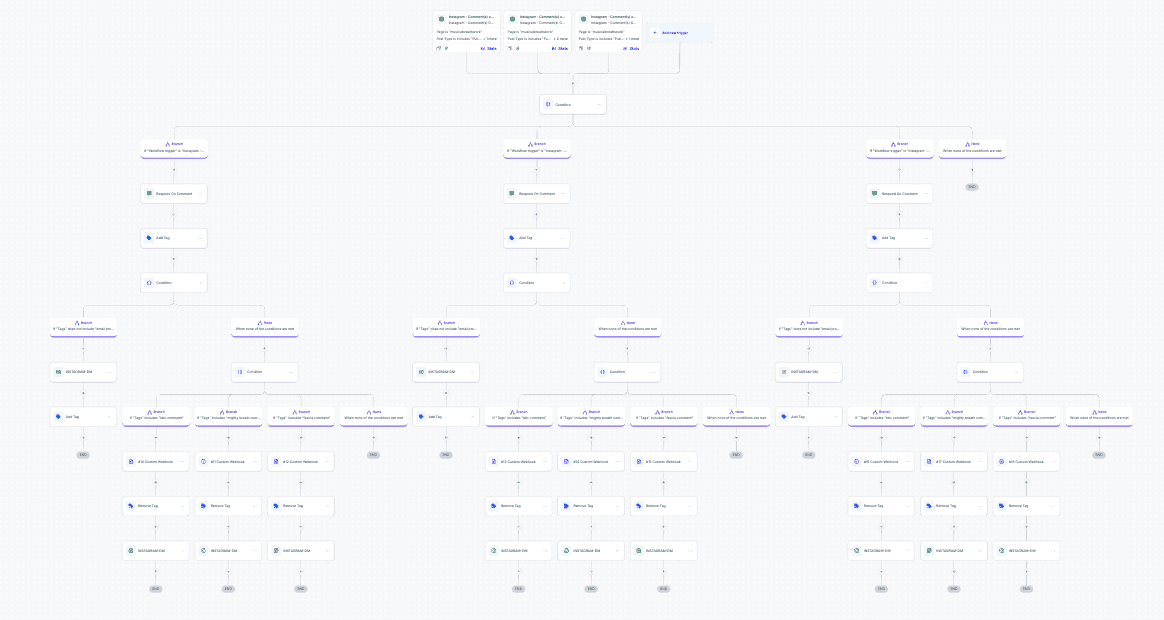Click 'INSTAGRAM DM' label at end of #17 branch
Viewport: 1164px width, 620px height.
pyautogui.click(x=949, y=550)
